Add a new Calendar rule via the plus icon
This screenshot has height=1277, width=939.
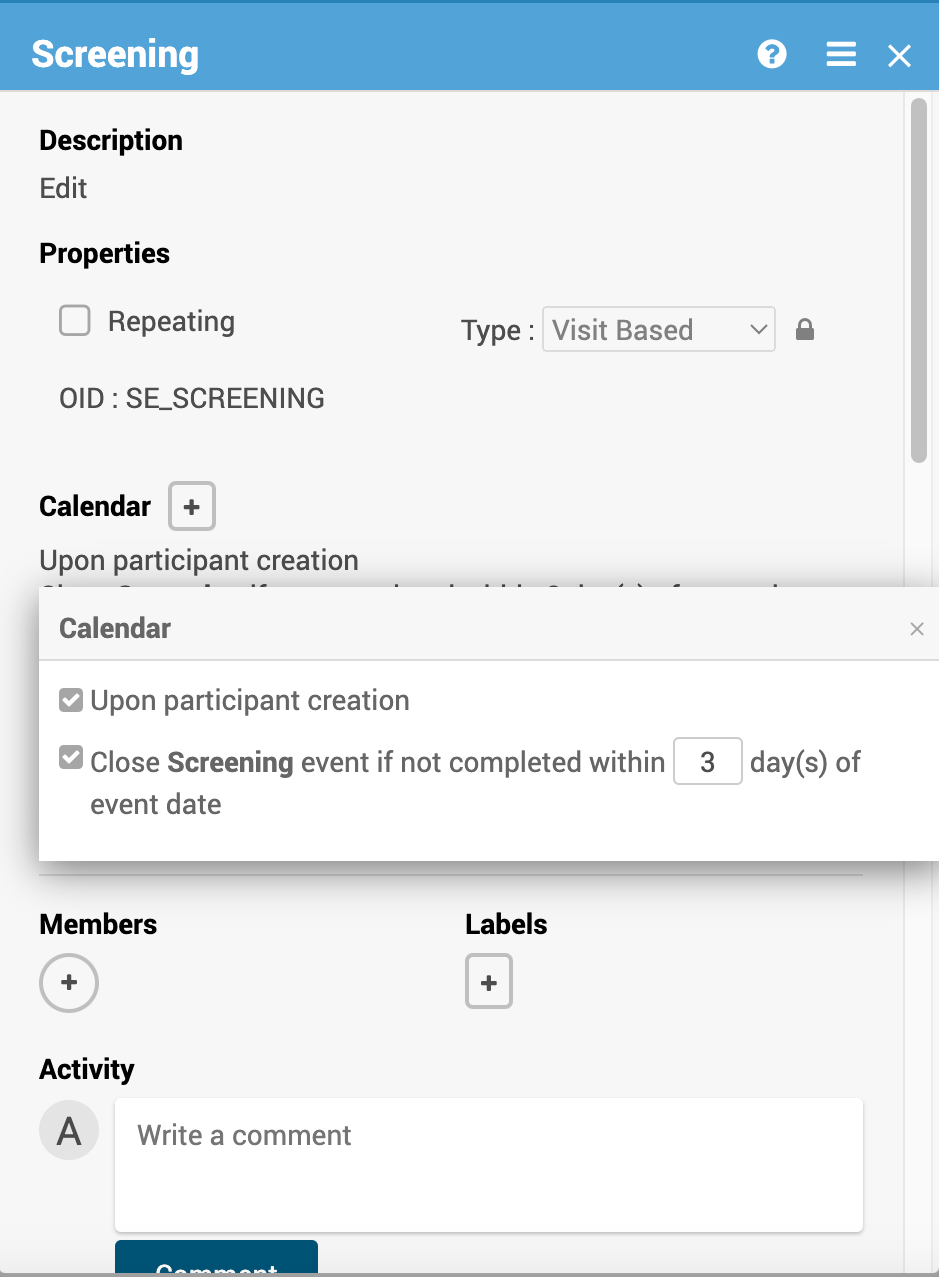191,506
